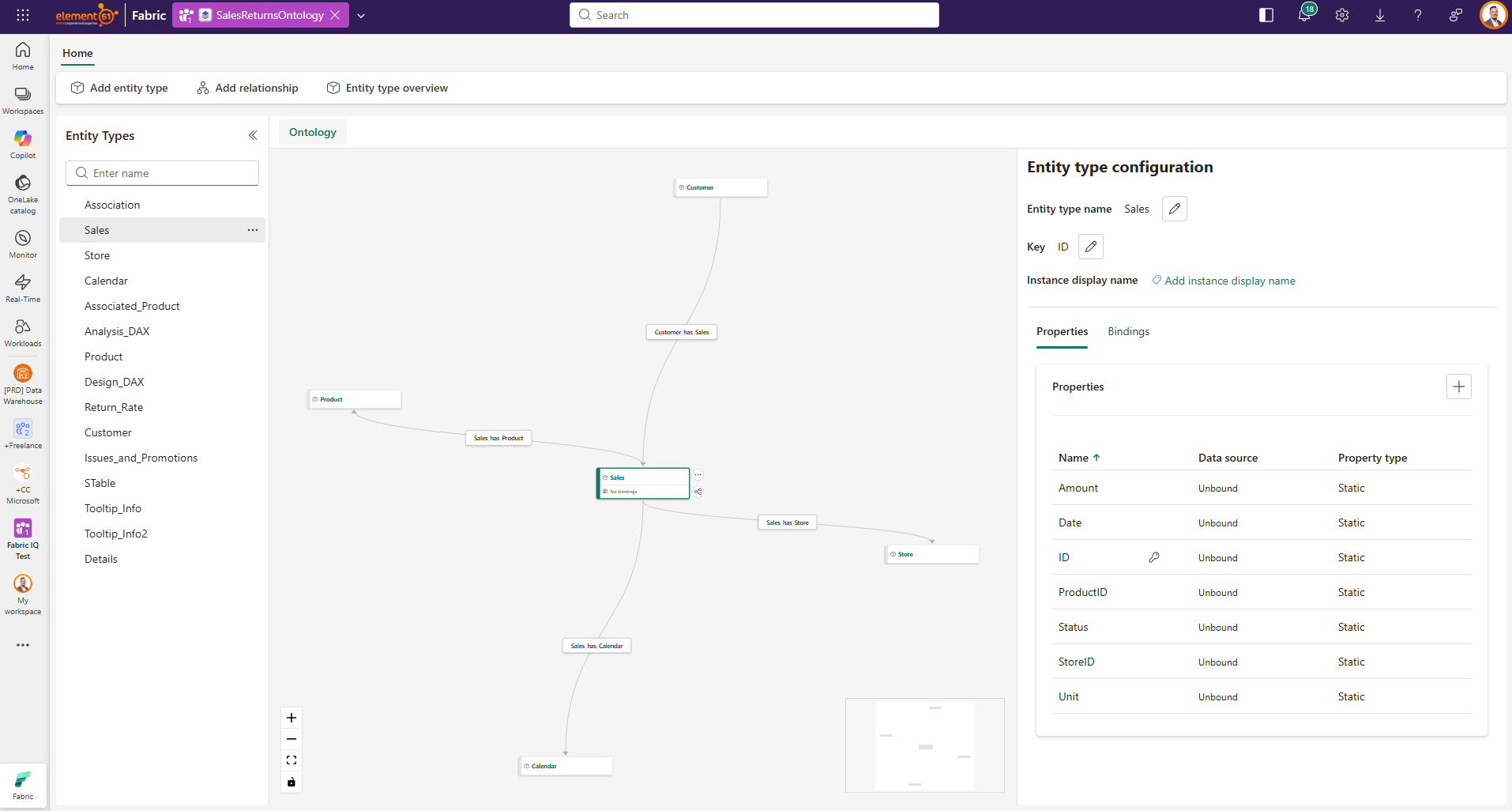Fit the ontology graph to view
The width and height of the screenshot is (1512, 811).
(291, 760)
